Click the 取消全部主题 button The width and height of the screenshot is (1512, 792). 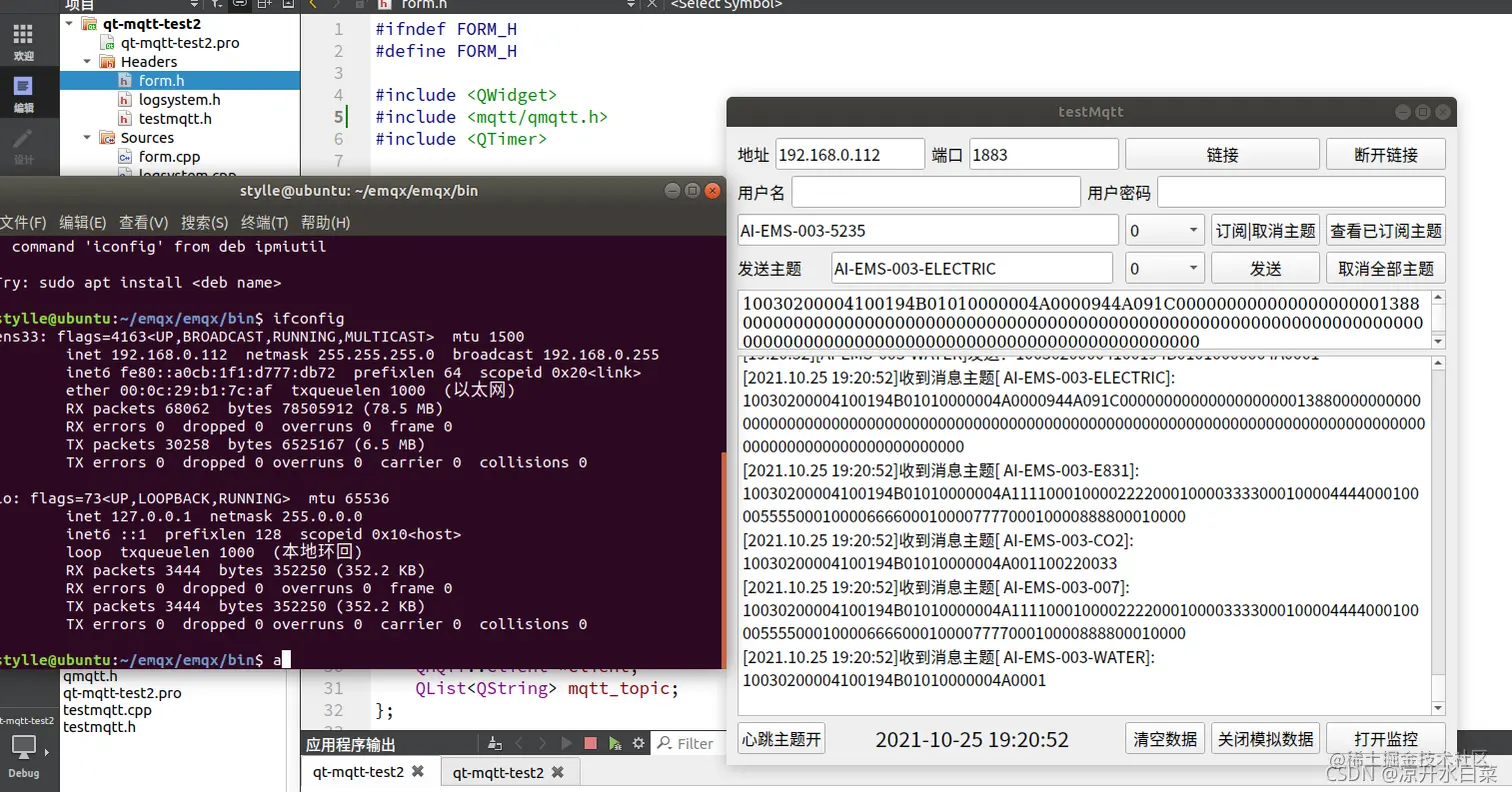coord(1386,268)
